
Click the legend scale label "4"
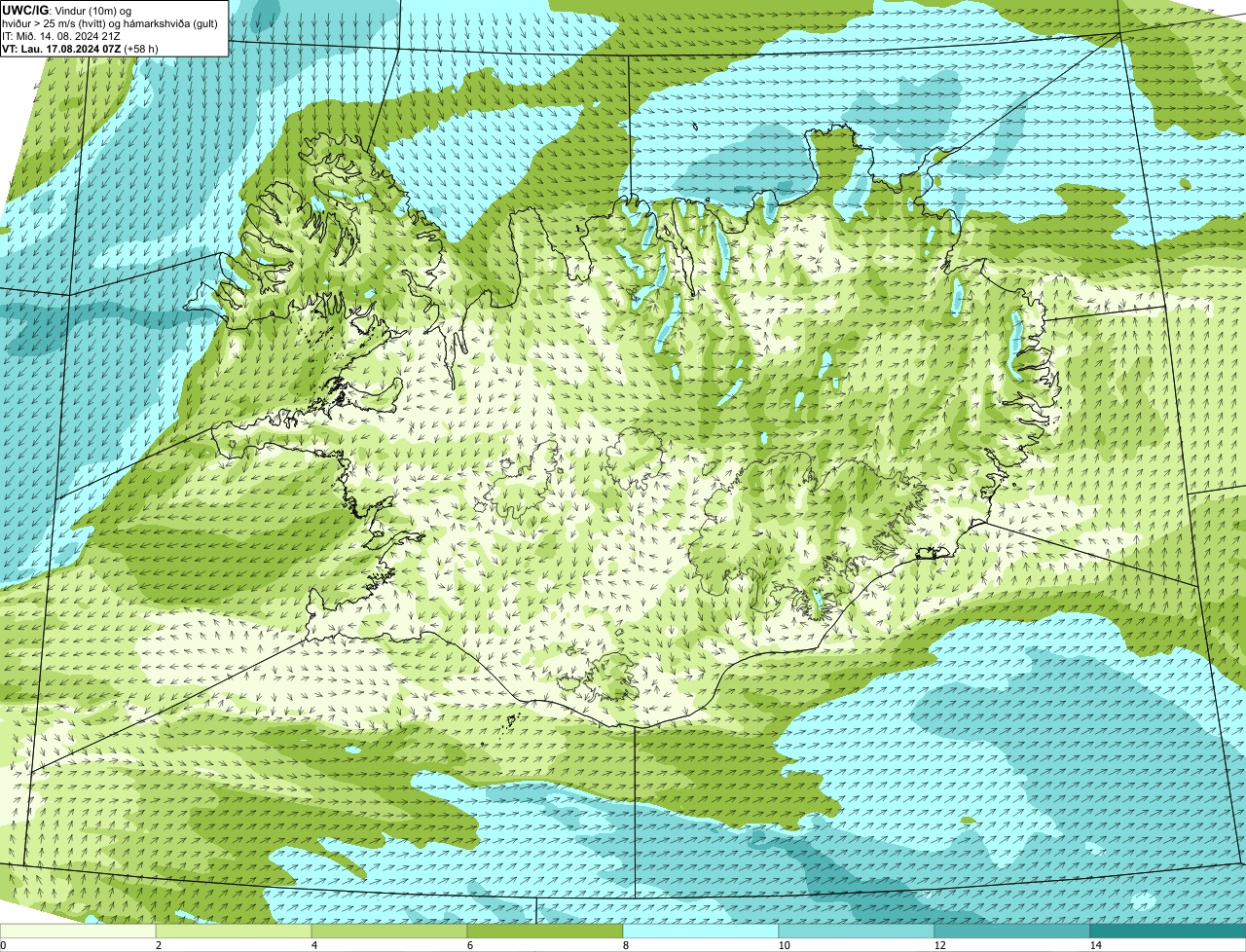tap(313, 945)
